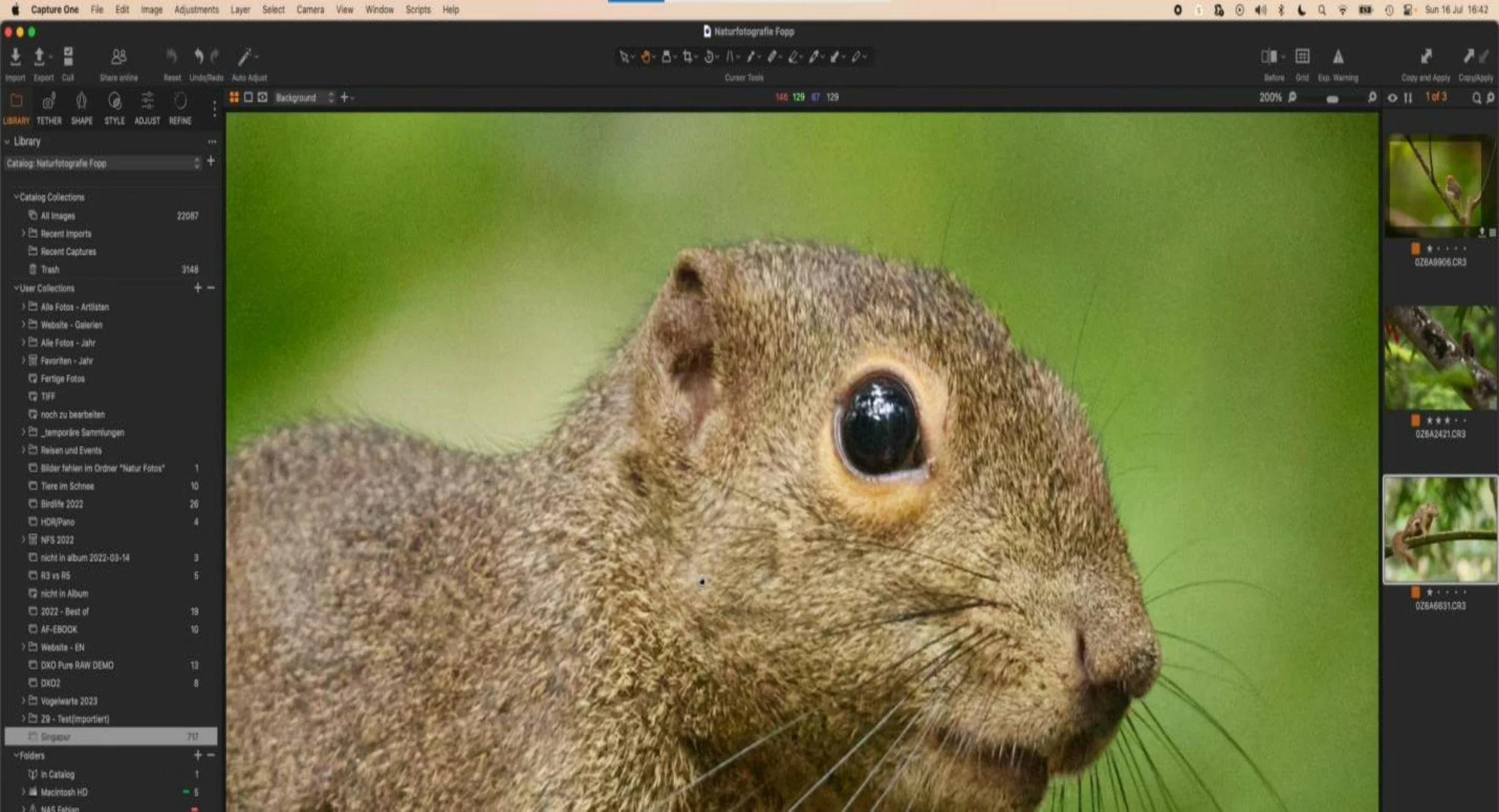Viewport: 1499px width, 812px height.
Task: Select the Birdlife 2022 album
Action: (62, 504)
